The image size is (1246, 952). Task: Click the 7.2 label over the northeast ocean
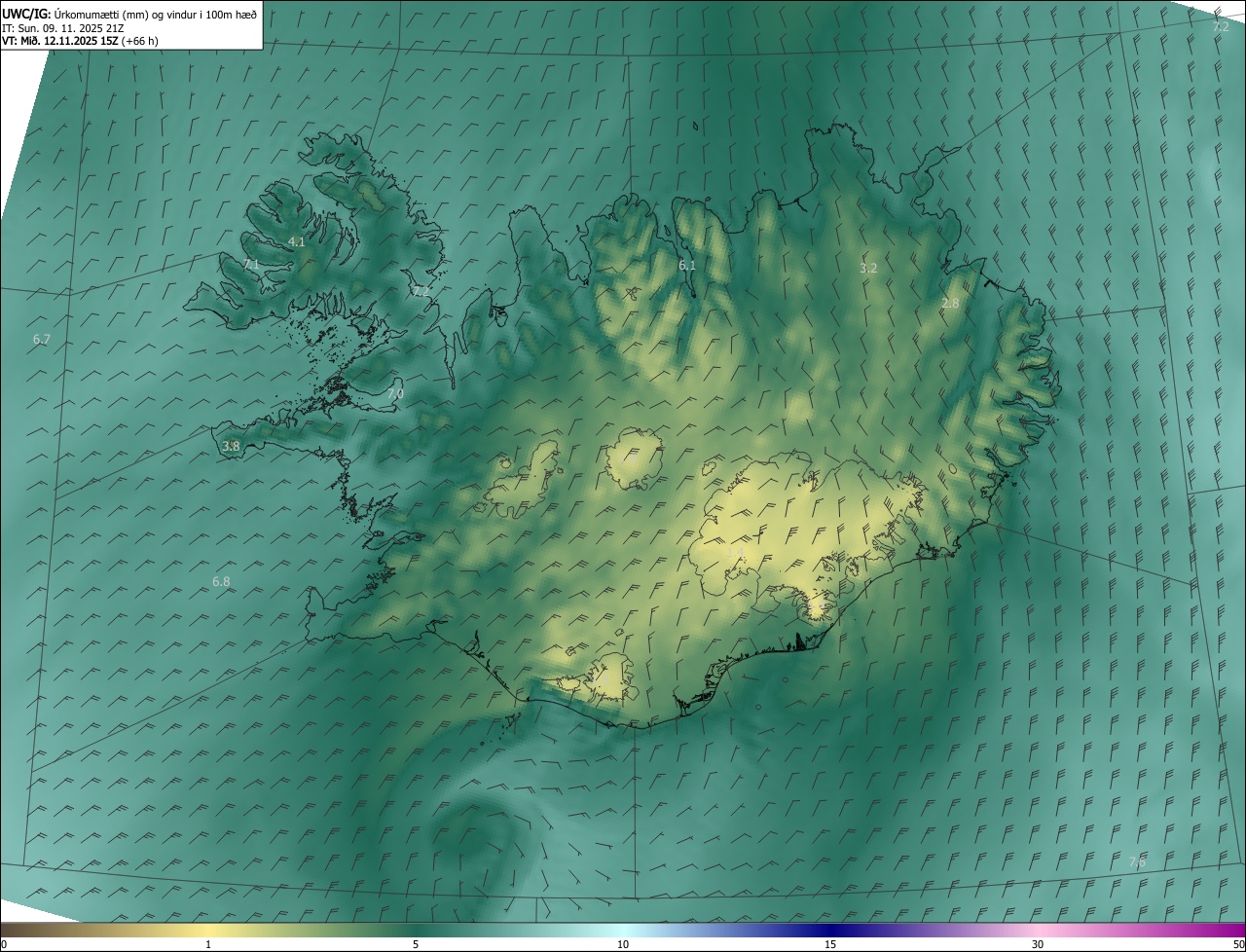tap(1221, 27)
